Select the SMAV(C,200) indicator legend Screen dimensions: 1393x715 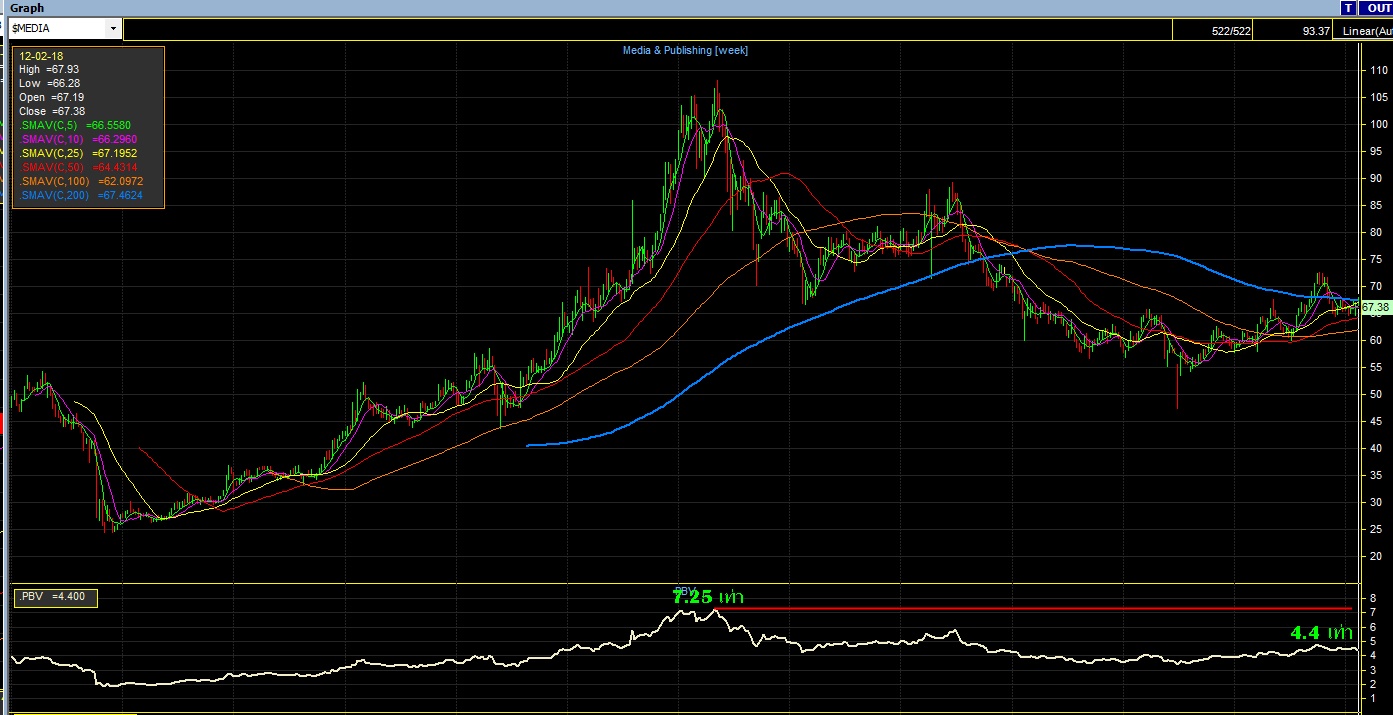coord(80,196)
